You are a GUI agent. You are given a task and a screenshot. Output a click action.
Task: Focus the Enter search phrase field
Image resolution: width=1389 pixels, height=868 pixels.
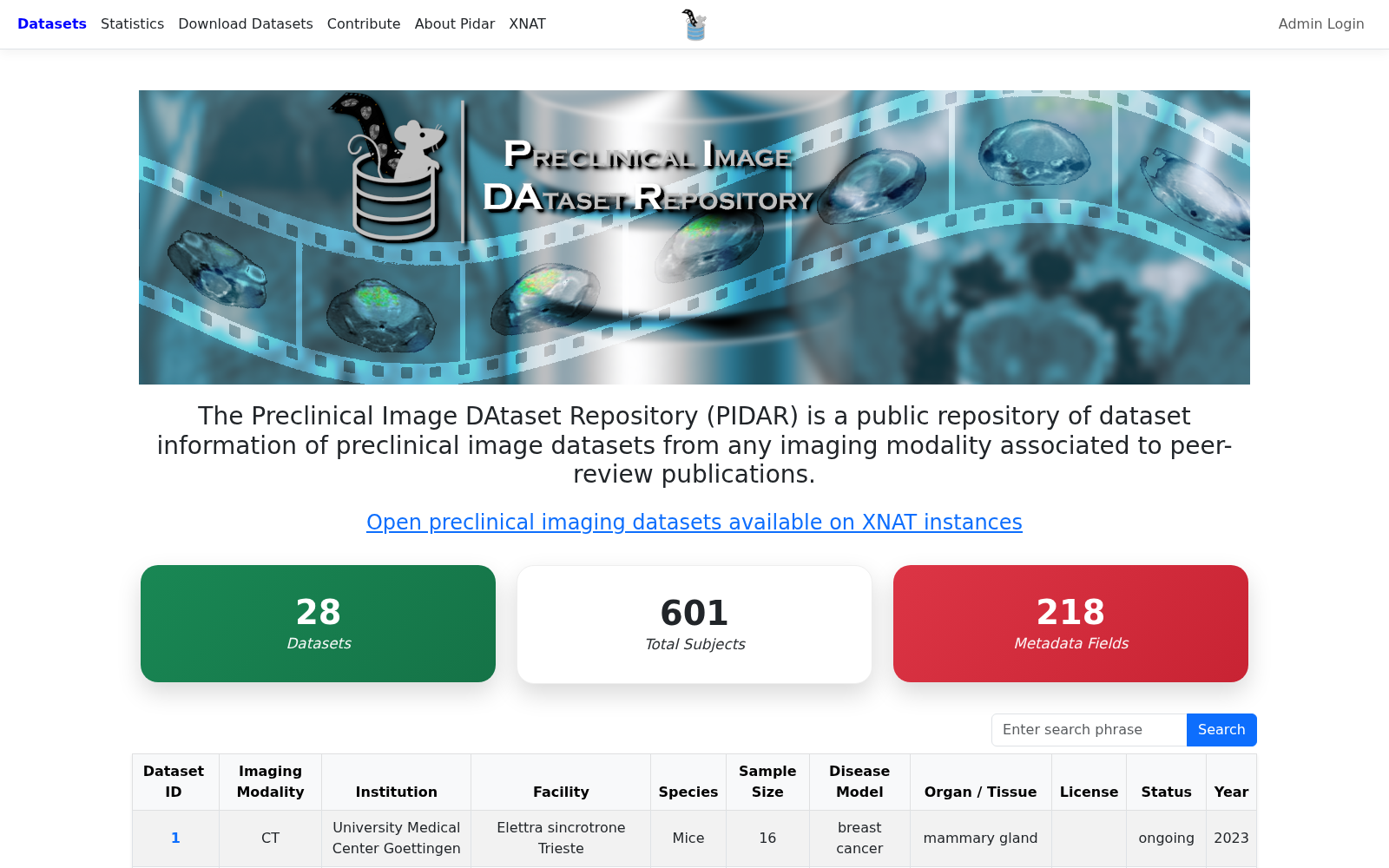click(x=1089, y=730)
